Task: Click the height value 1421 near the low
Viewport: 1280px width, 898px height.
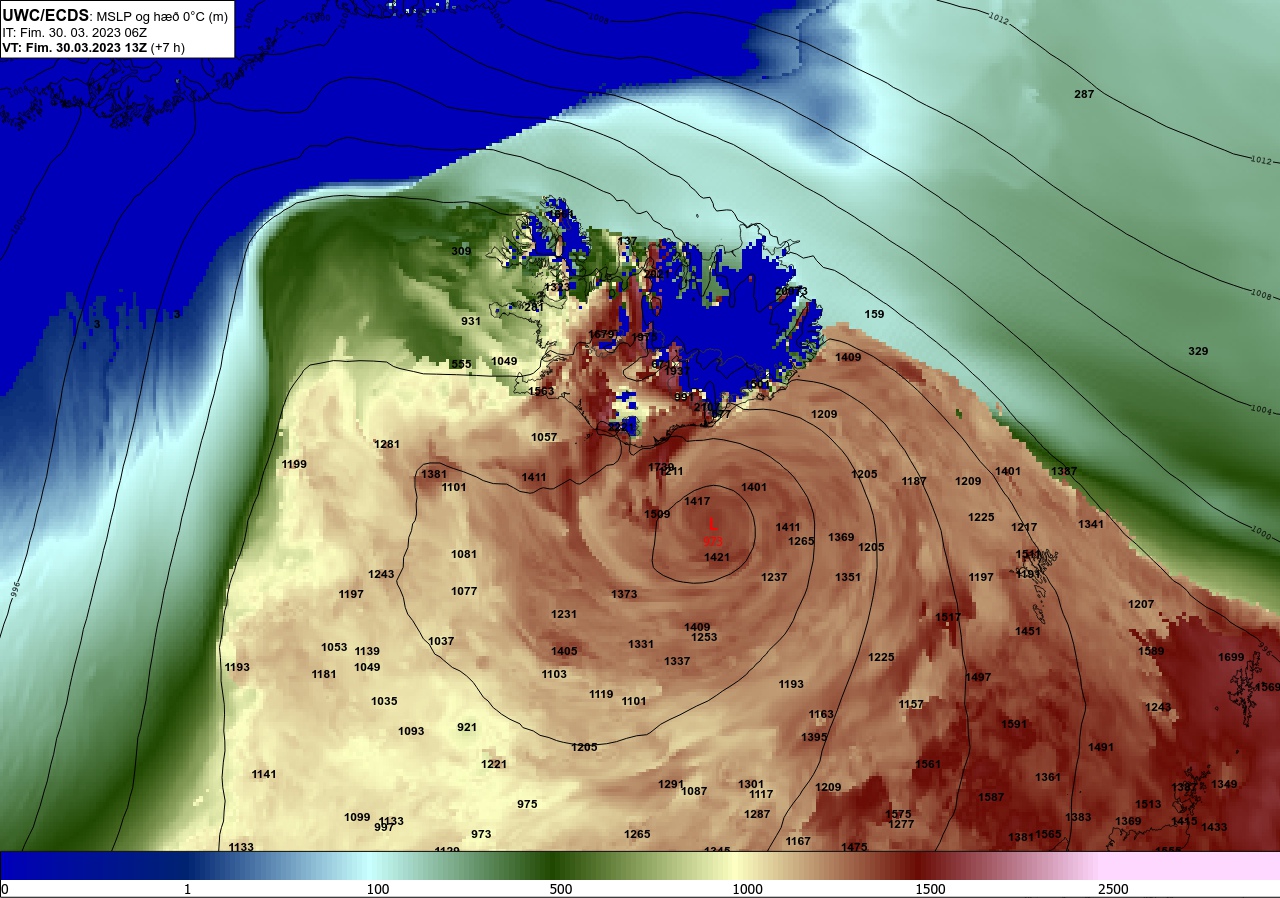Action: tap(717, 557)
